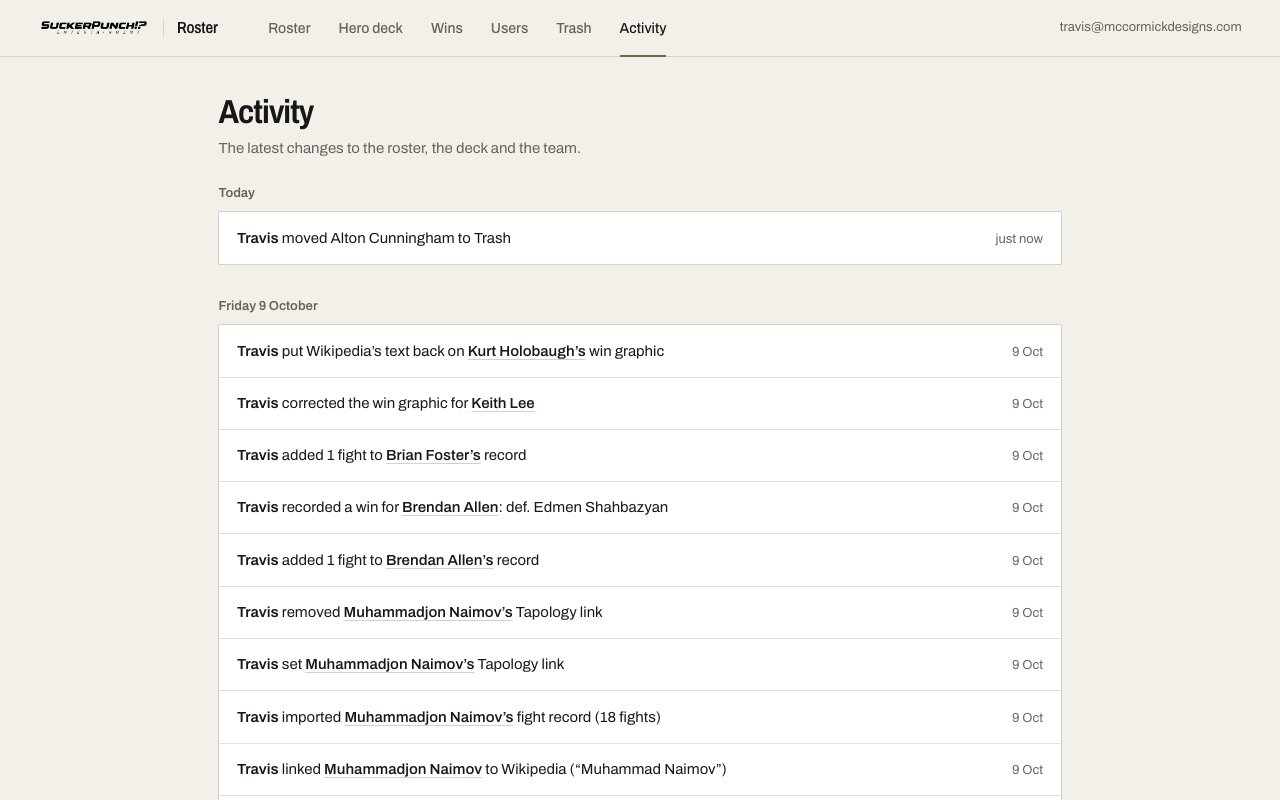Click 'def. Edmen Shahbazyan' text
The width and height of the screenshot is (1280, 800).
(587, 507)
